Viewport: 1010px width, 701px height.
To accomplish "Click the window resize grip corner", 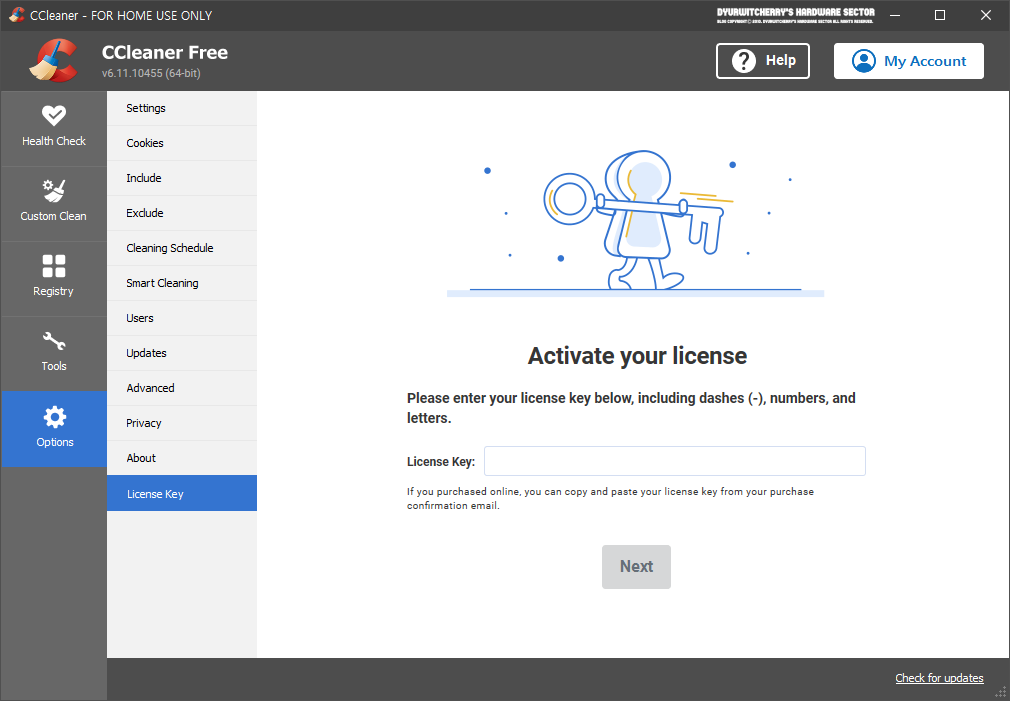I will tap(1001, 693).
